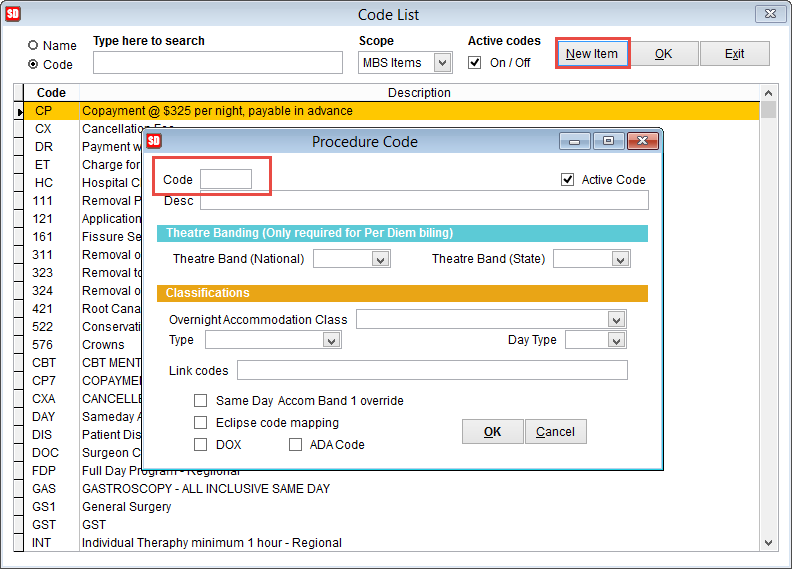Click the Desc input field

point(424,200)
